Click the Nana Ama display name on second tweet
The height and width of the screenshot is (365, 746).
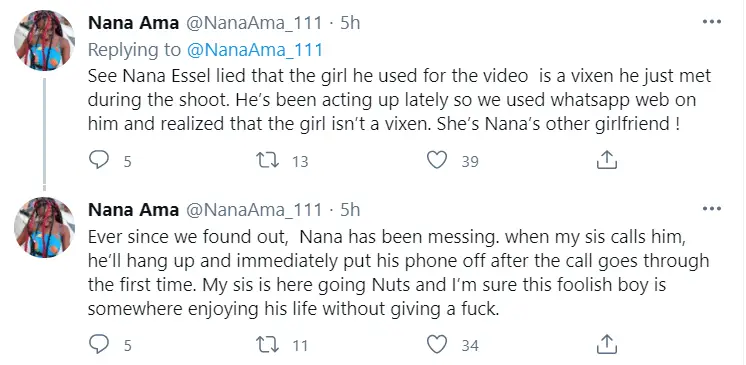tap(133, 209)
